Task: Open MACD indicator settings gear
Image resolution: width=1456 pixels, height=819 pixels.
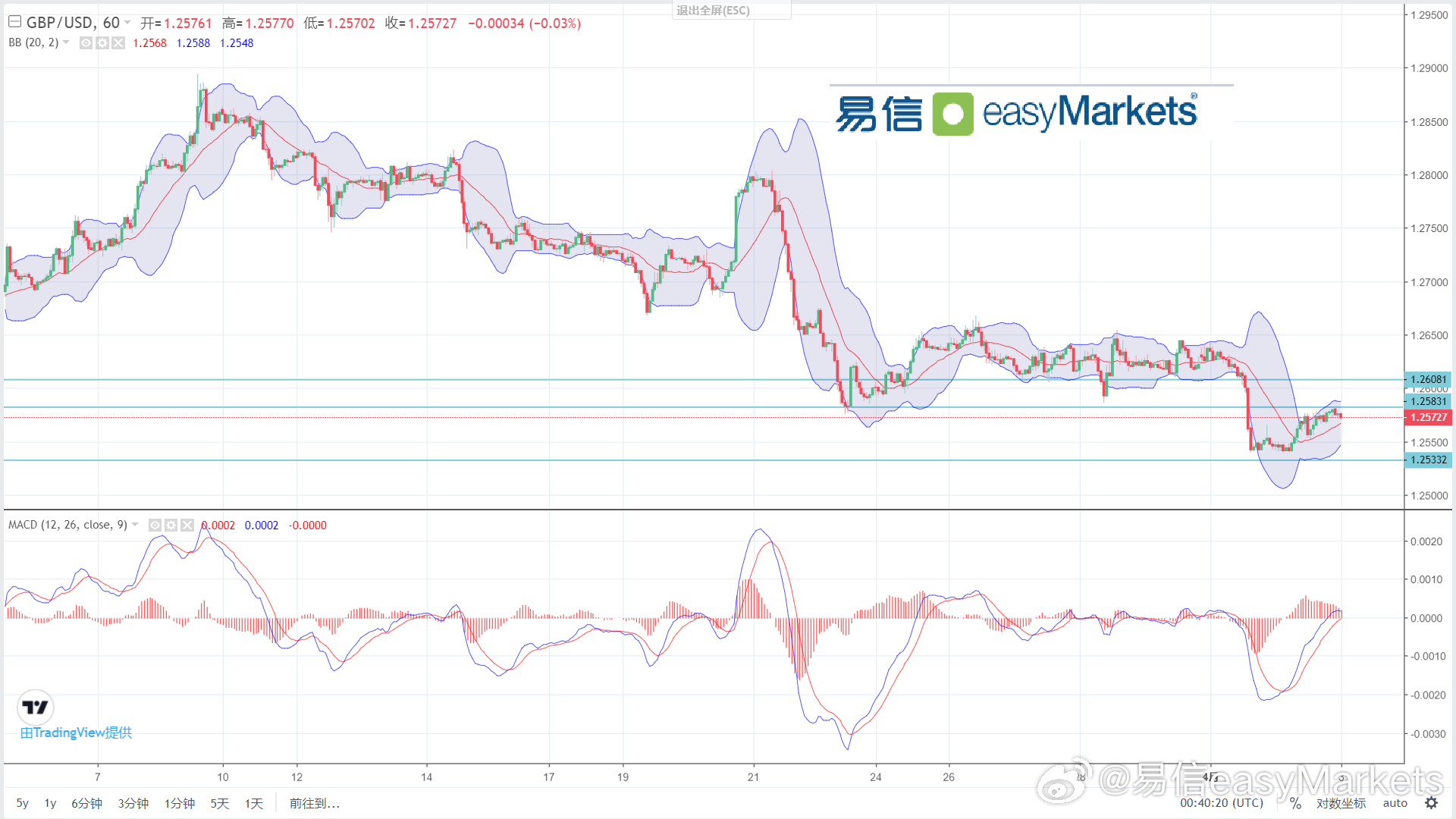Action: point(171,525)
